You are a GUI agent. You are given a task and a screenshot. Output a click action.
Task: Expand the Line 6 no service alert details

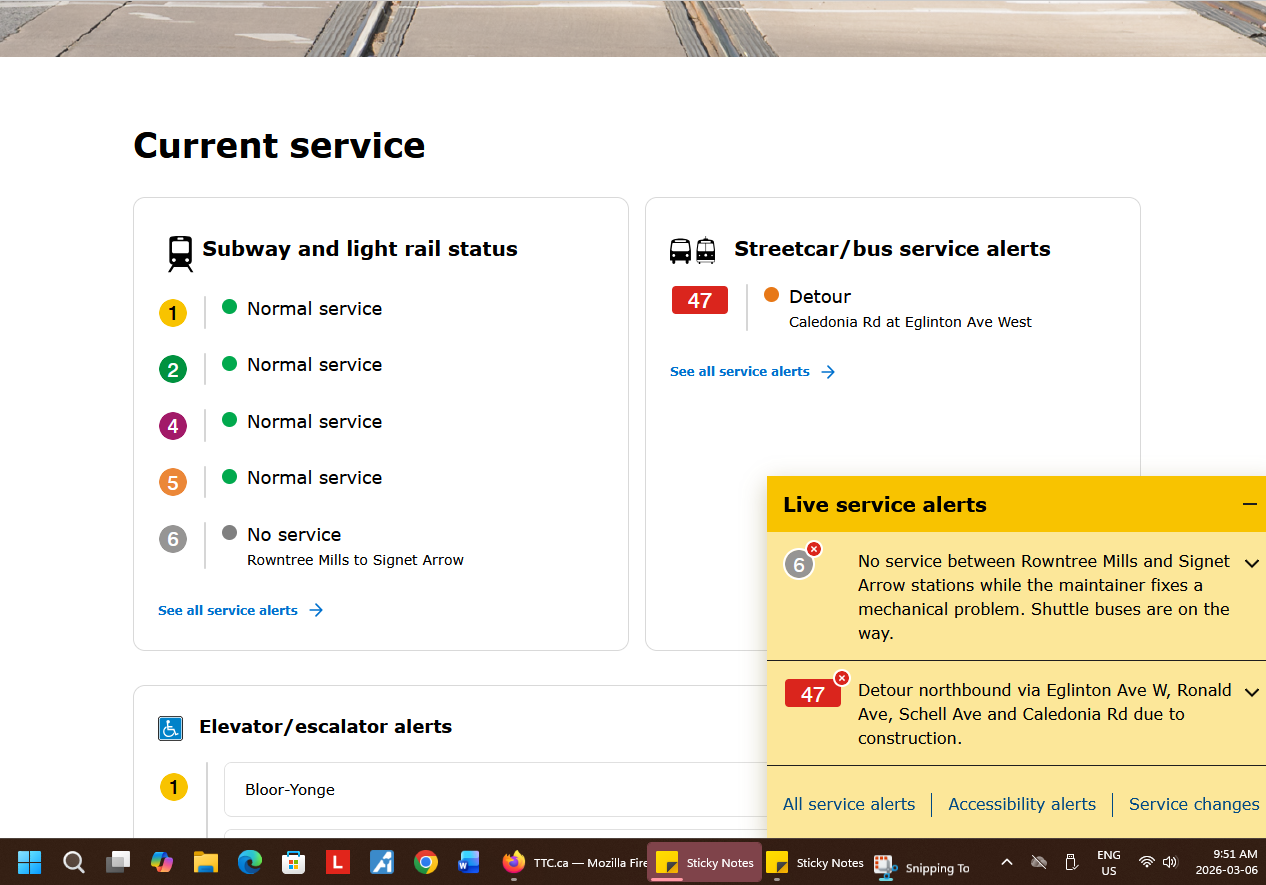coord(1251,563)
